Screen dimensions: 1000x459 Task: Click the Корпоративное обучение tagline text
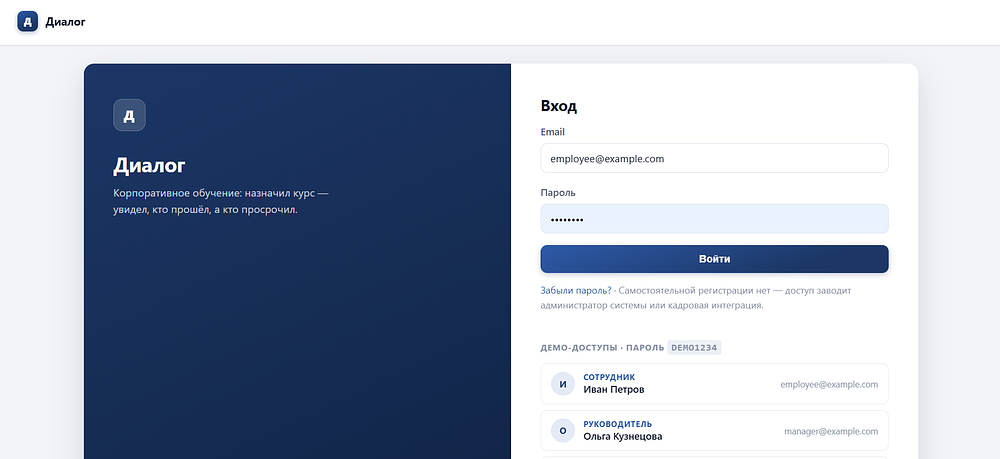(221, 201)
